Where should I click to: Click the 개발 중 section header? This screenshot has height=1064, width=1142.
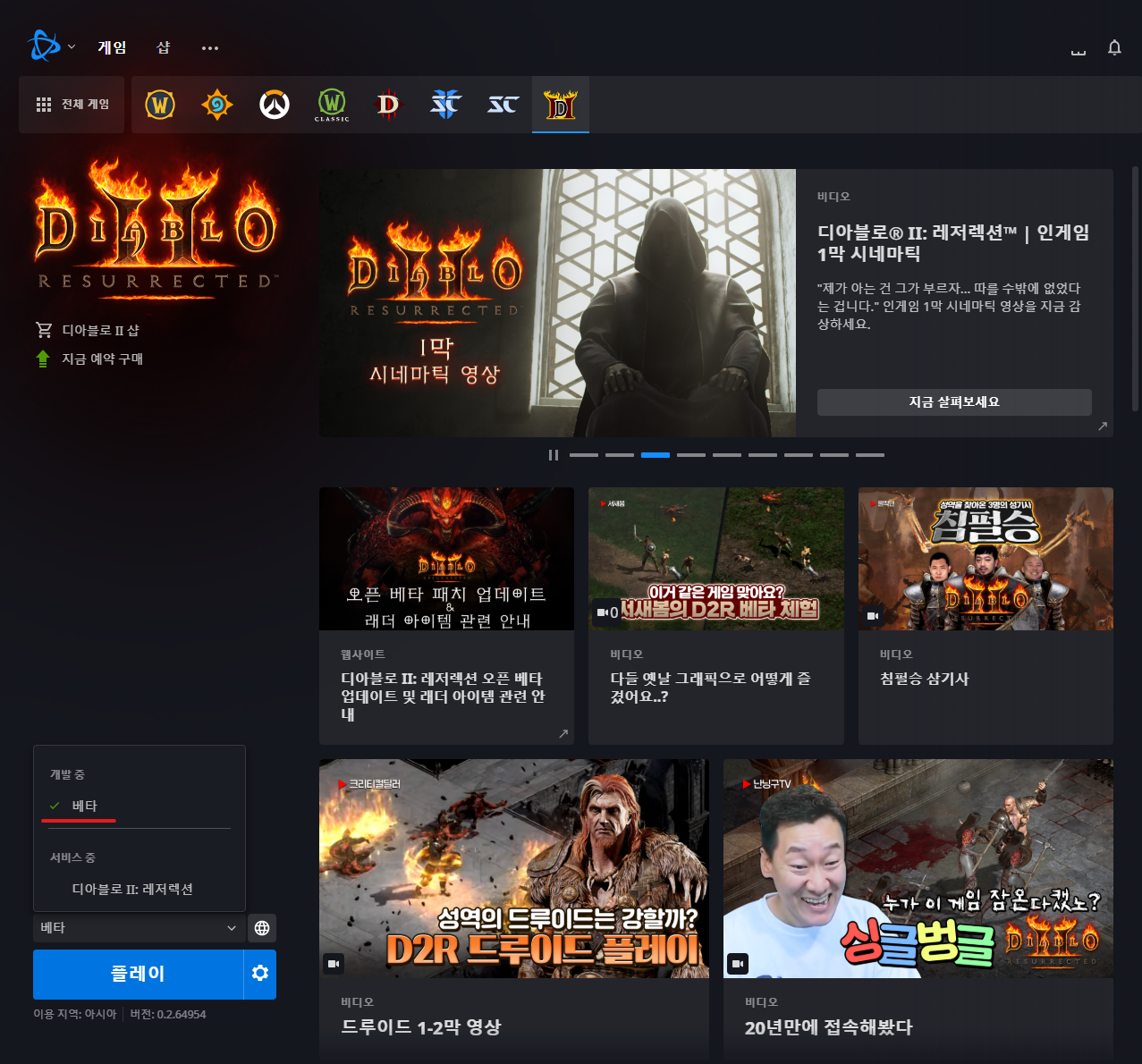tap(67, 774)
